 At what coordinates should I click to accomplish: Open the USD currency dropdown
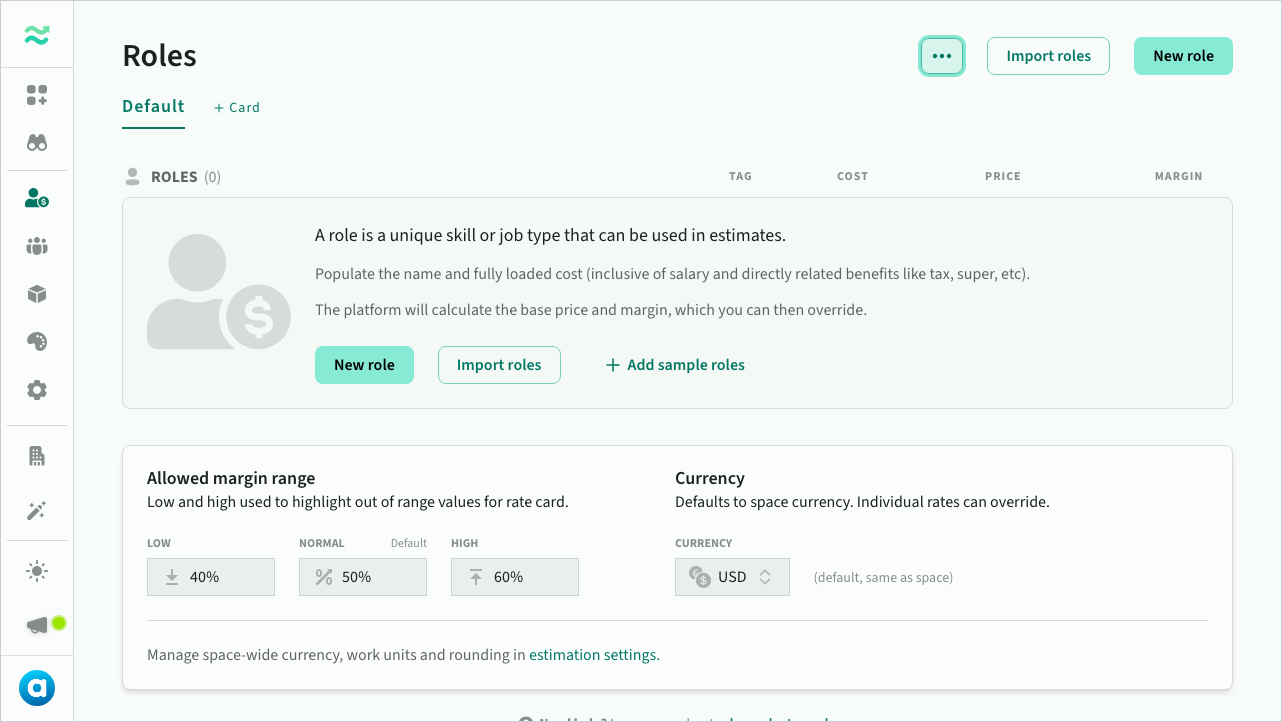point(732,577)
